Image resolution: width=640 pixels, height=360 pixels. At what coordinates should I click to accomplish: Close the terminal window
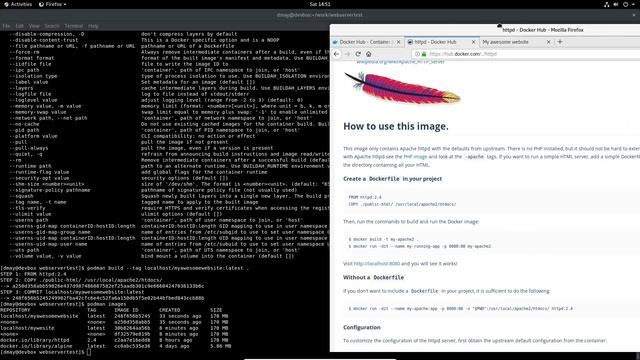[x=634, y=15]
